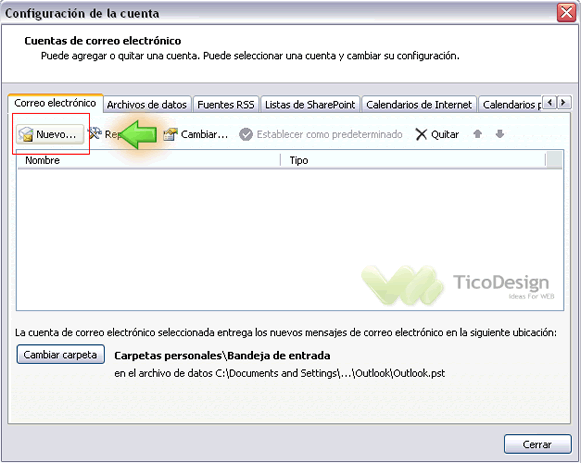The width and height of the screenshot is (581, 463).
Task: Click the Cerrar button
Action: (x=537, y=444)
